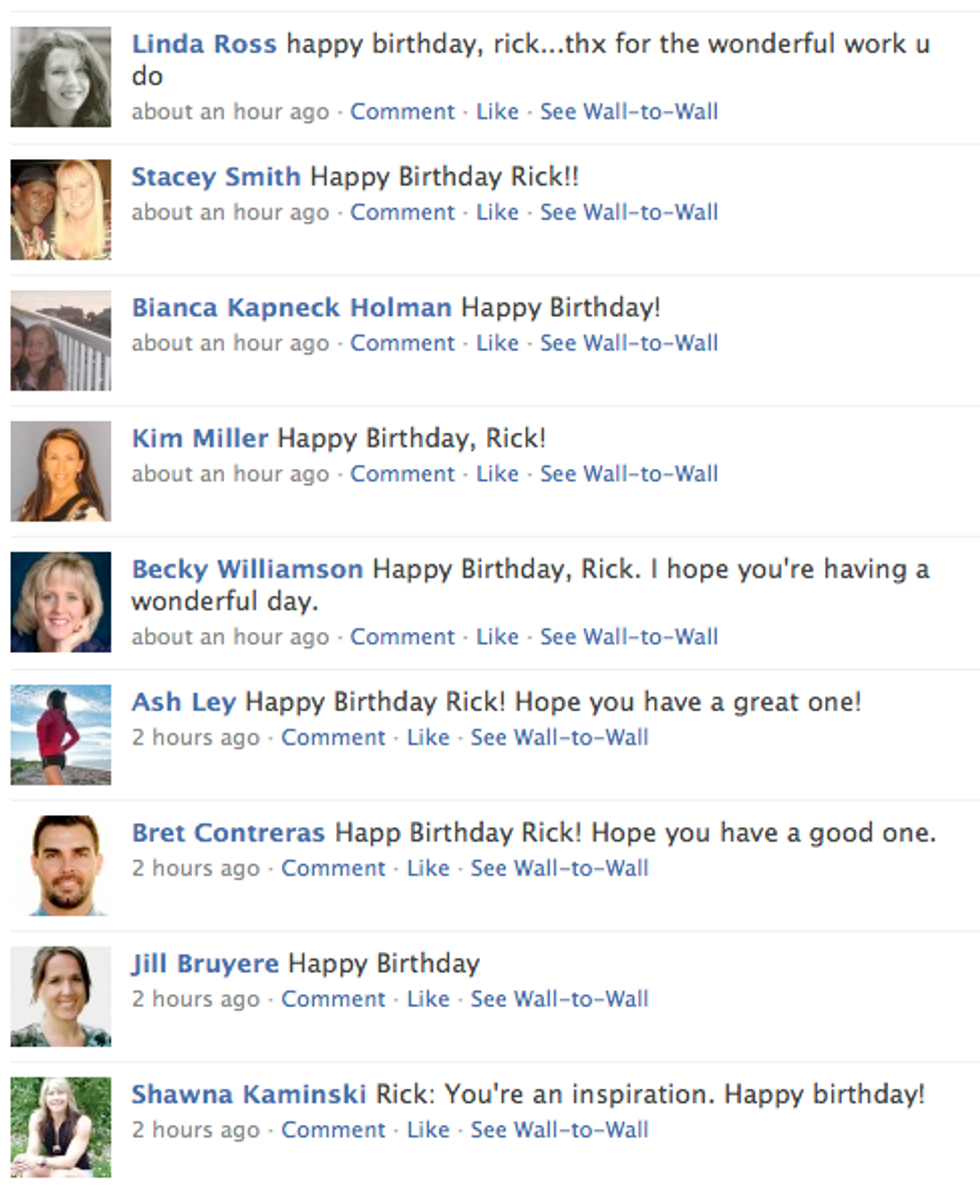Open the Bret Contreras name link
The width and height of the screenshot is (980, 1189).
pos(228,833)
